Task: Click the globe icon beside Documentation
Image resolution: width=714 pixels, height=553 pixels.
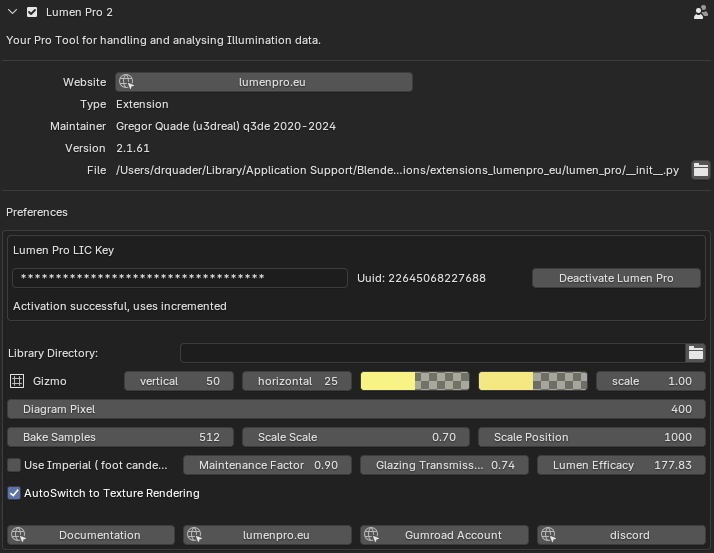Action: [18, 535]
